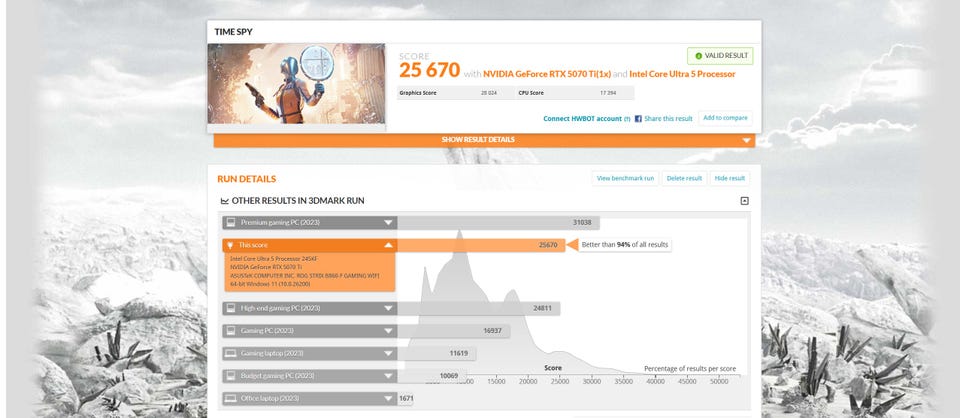Click View benchmark run button

pyautogui.click(x=625, y=179)
